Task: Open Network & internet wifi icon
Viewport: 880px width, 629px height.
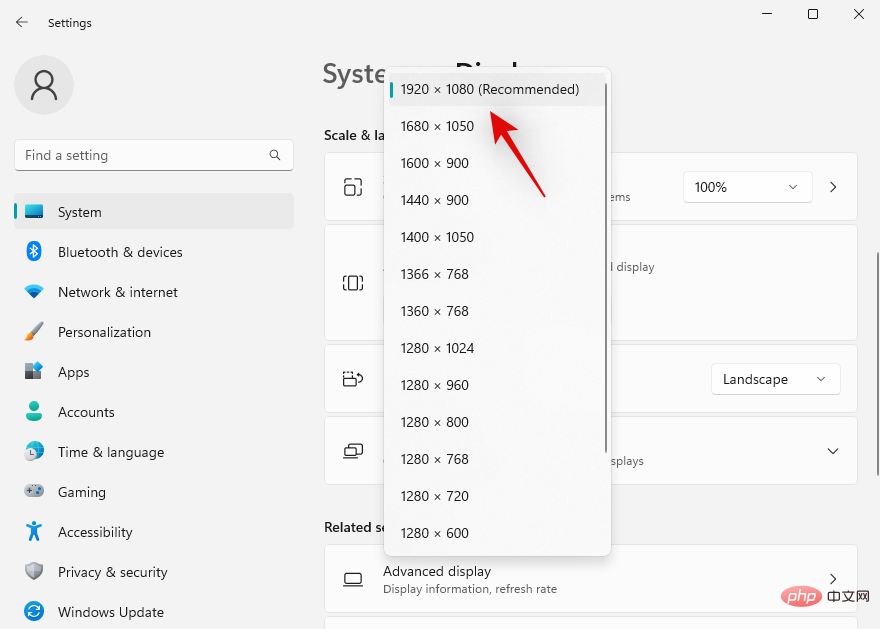Action: point(34,292)
